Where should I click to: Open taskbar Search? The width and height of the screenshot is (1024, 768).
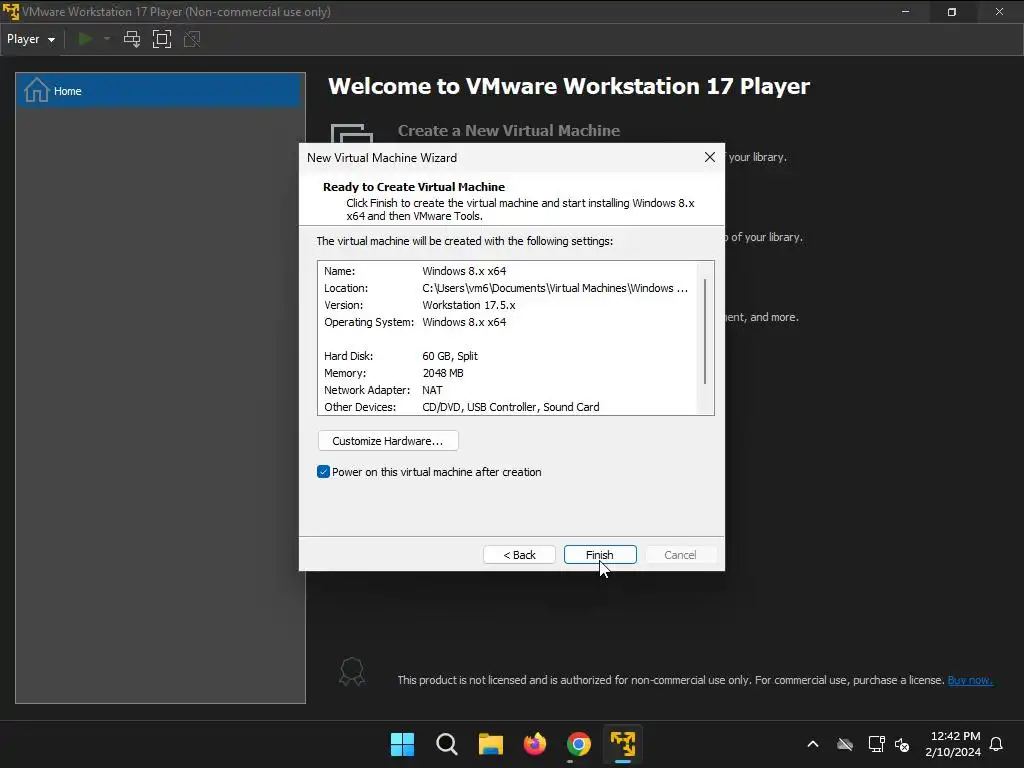tap(447, 744)
